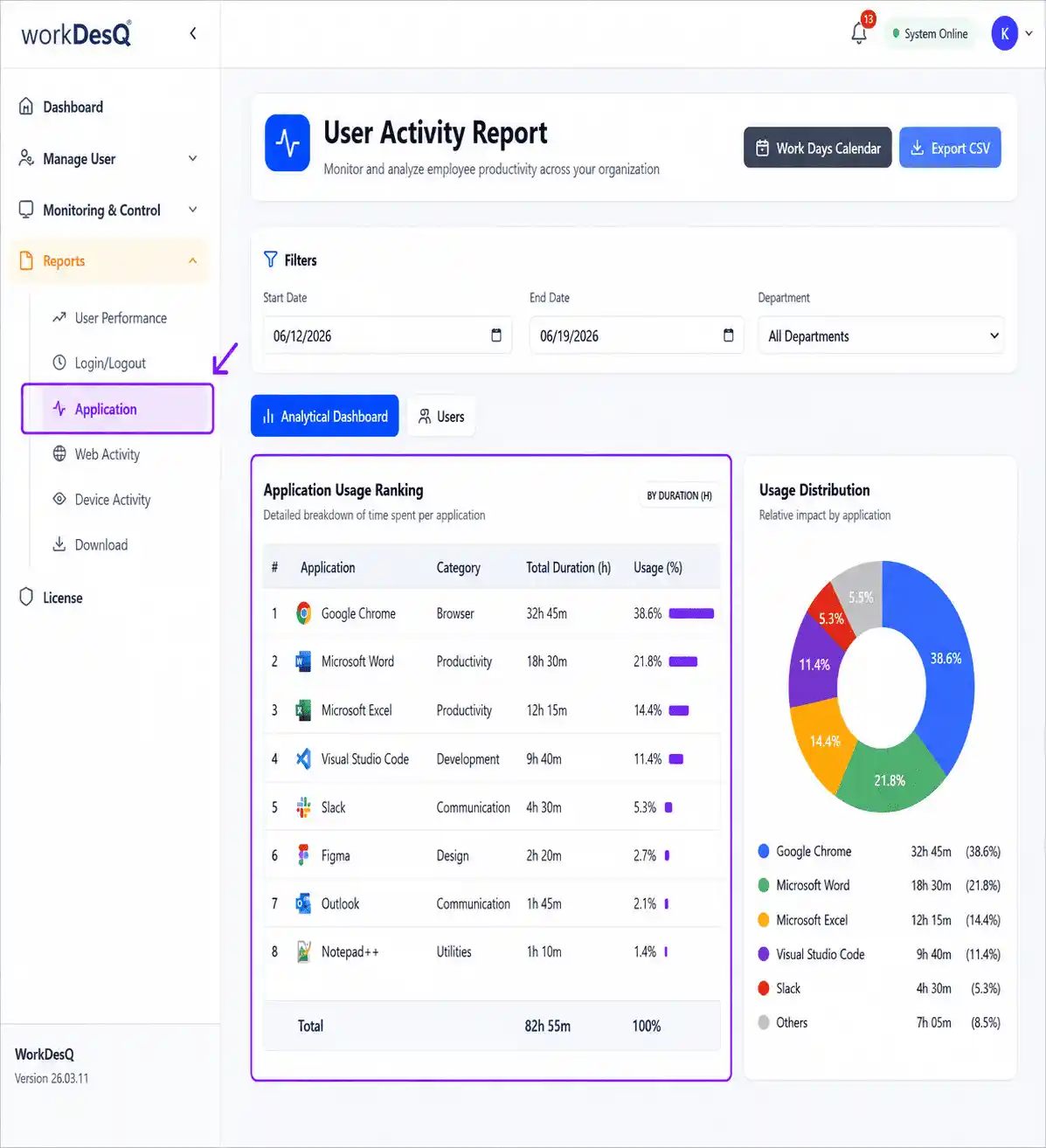Click the Monitoring & Control monitor icon
The height and width of the screenshot is (1148, 1046).
(x=26, y=210)
